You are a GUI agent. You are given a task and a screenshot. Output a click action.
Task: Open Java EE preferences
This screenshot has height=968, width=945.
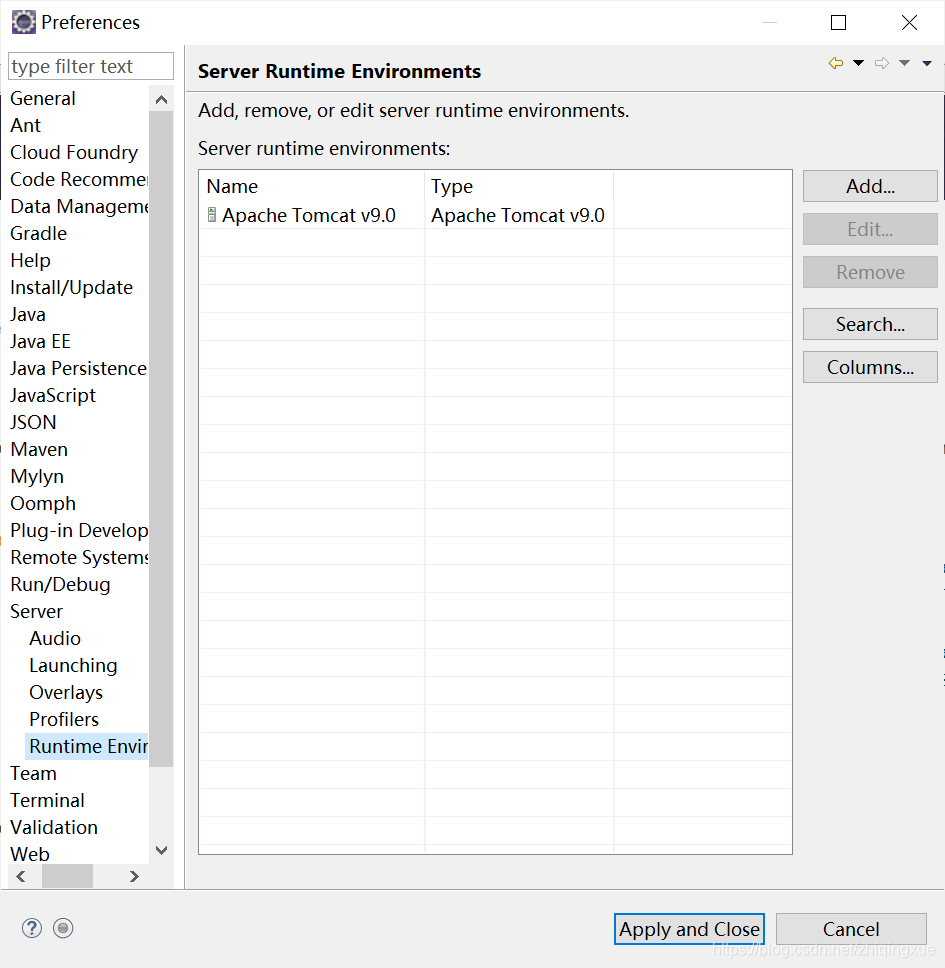point(40,341)
